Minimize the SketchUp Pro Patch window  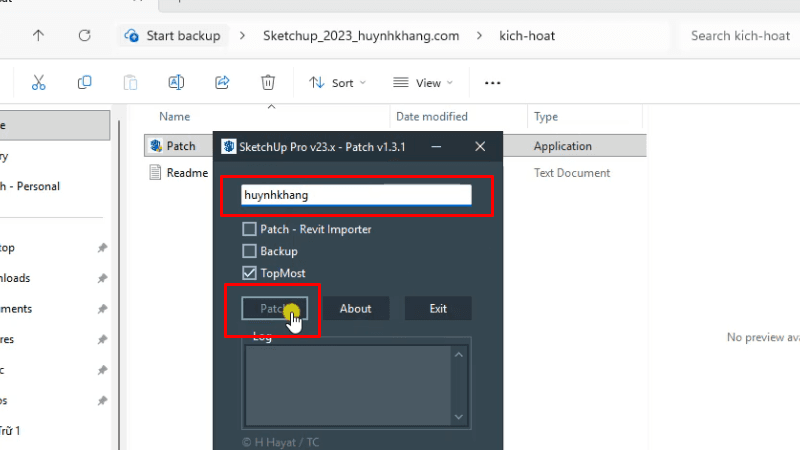coord(436,146)
